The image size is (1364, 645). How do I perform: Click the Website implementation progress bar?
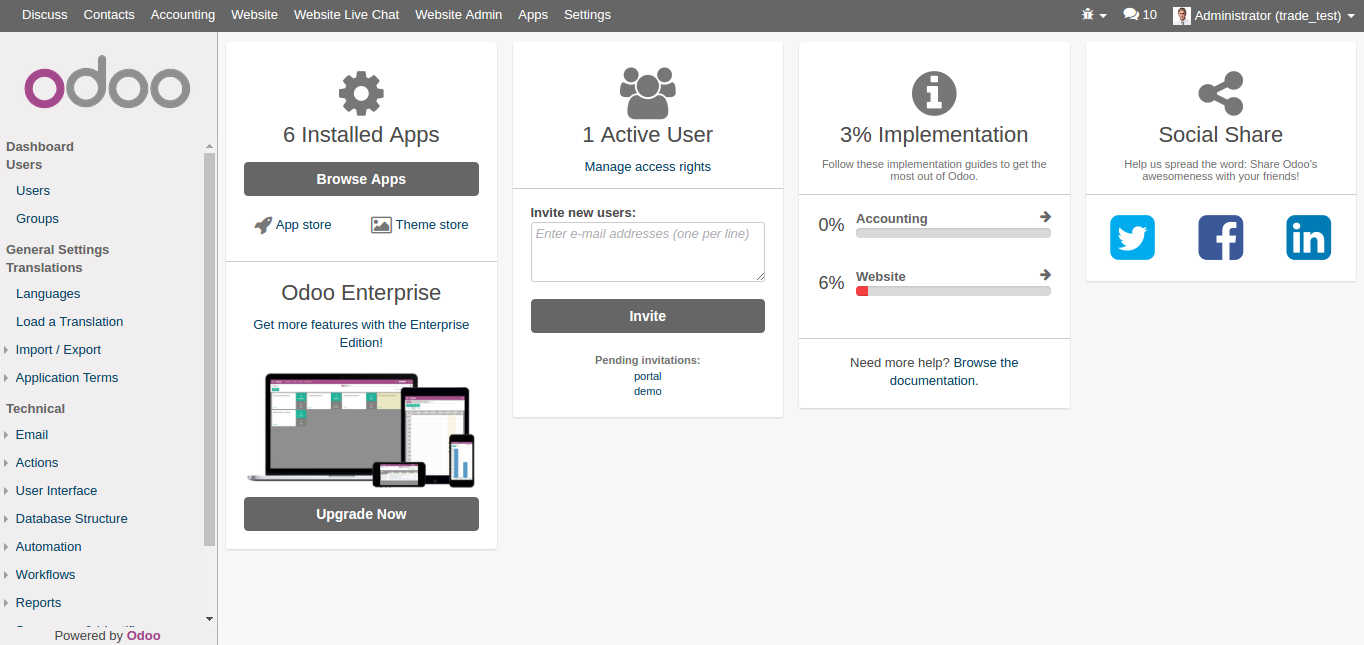click(953, 291)
